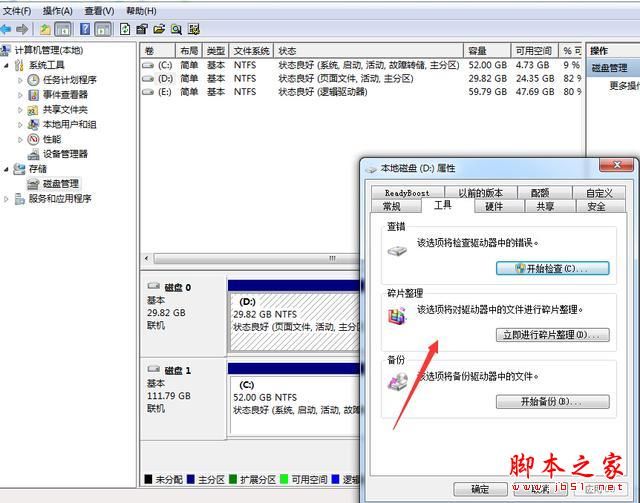Open 设备管理器 in the tree
This screenshot has height=503, width=640.
point(65,154)
